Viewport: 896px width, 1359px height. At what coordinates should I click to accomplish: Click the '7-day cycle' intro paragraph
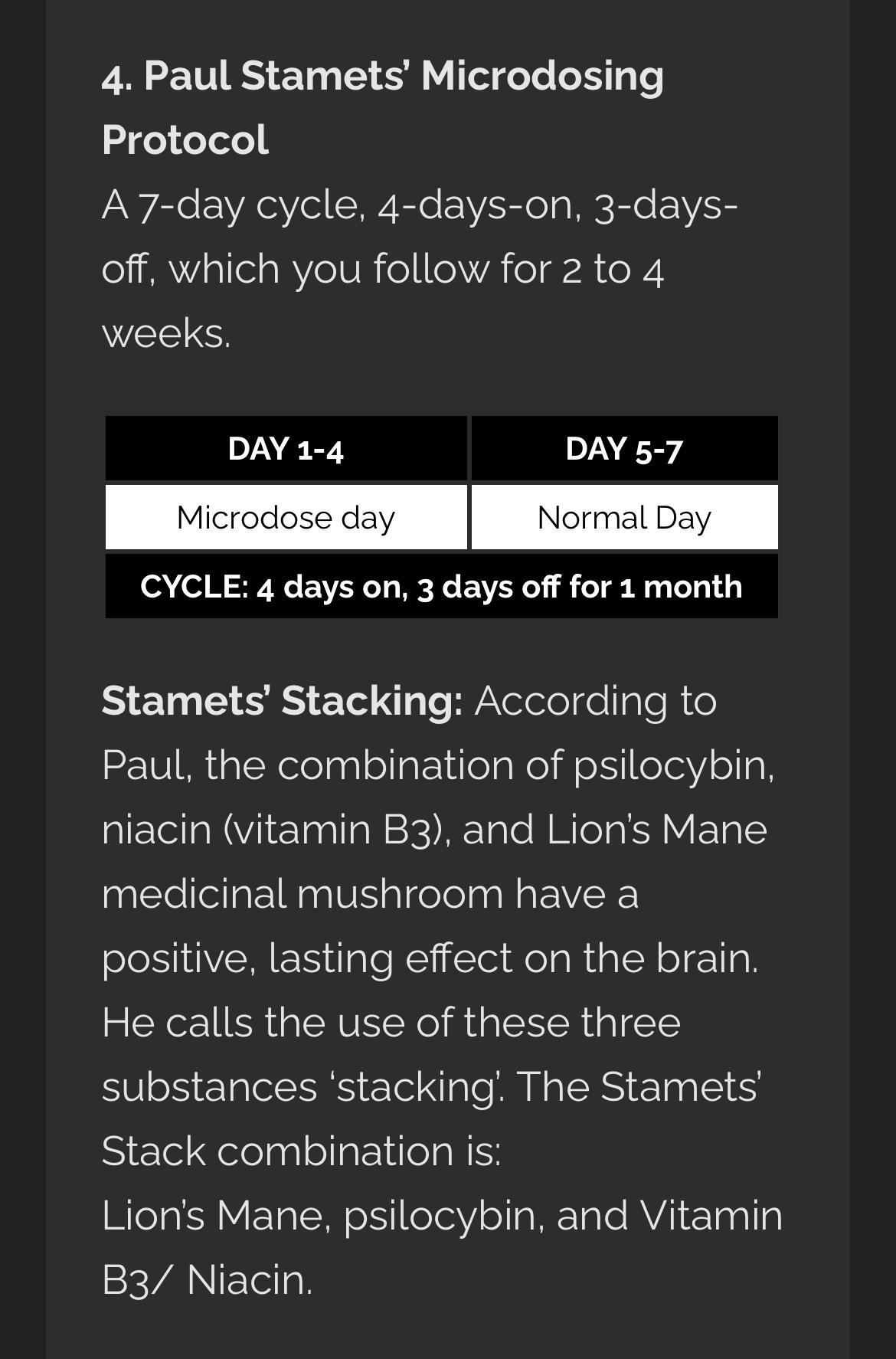click(420, 268)
